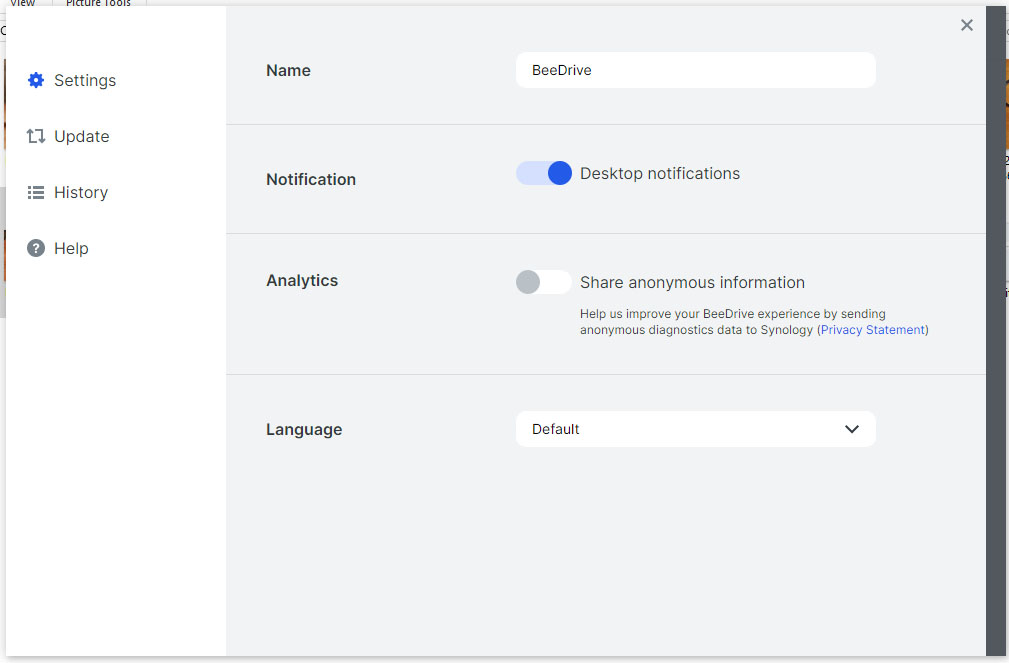Click the chevron arrow in Language selector

pos(852,429)
